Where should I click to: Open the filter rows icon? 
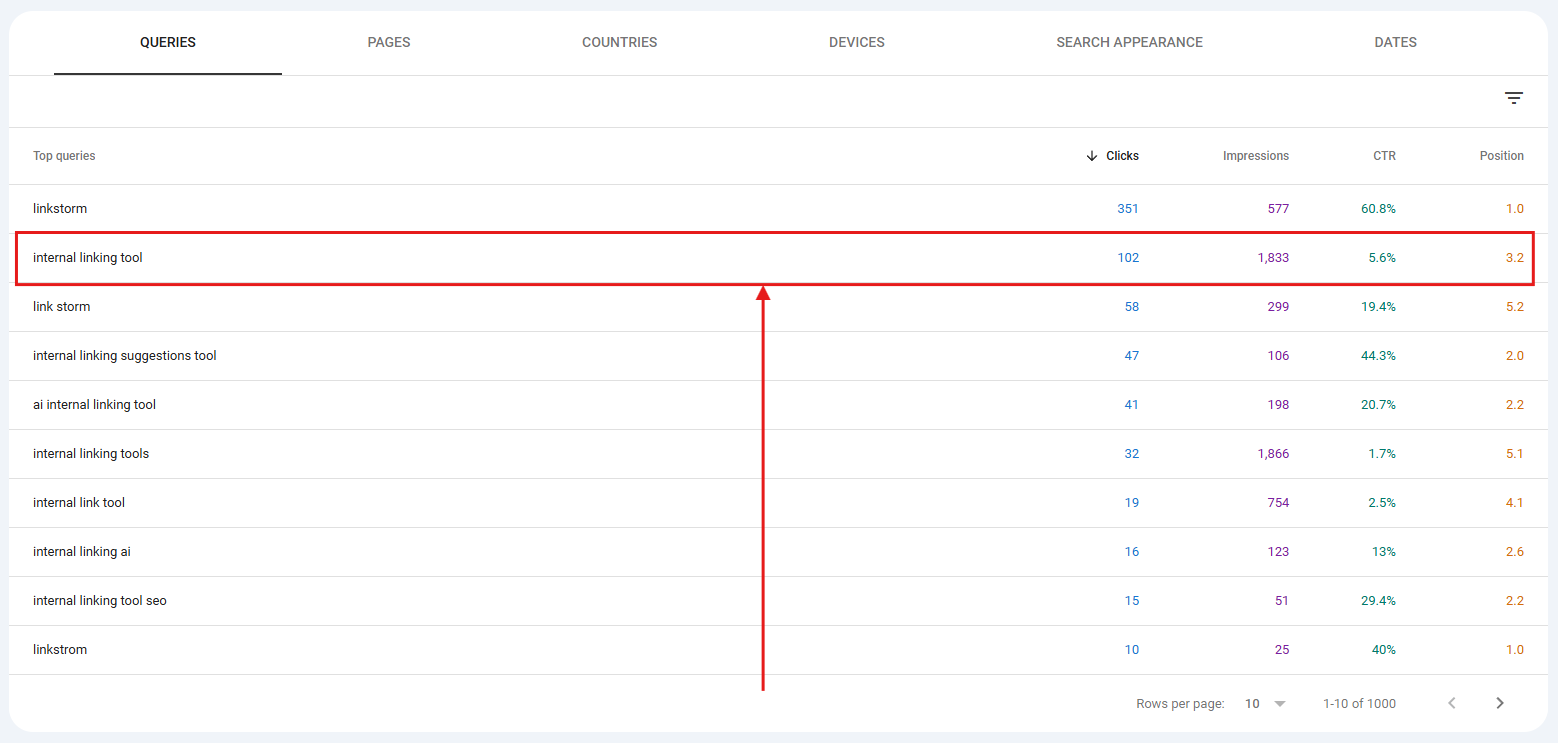[1514, 98]
